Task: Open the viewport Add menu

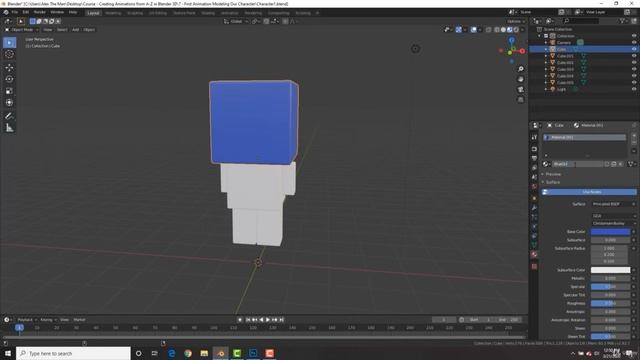Action: pyautogui.click(x=76, y=30)
